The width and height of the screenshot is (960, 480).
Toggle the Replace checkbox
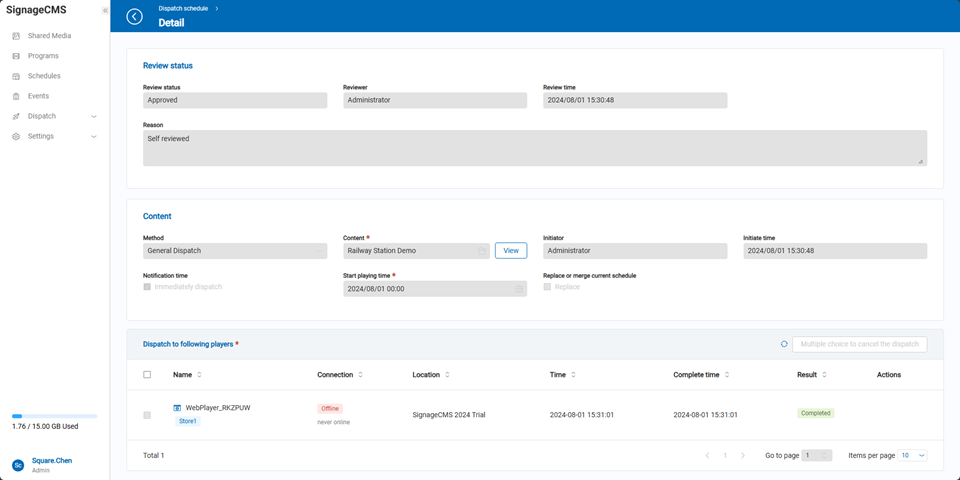[x=547, y=287]
